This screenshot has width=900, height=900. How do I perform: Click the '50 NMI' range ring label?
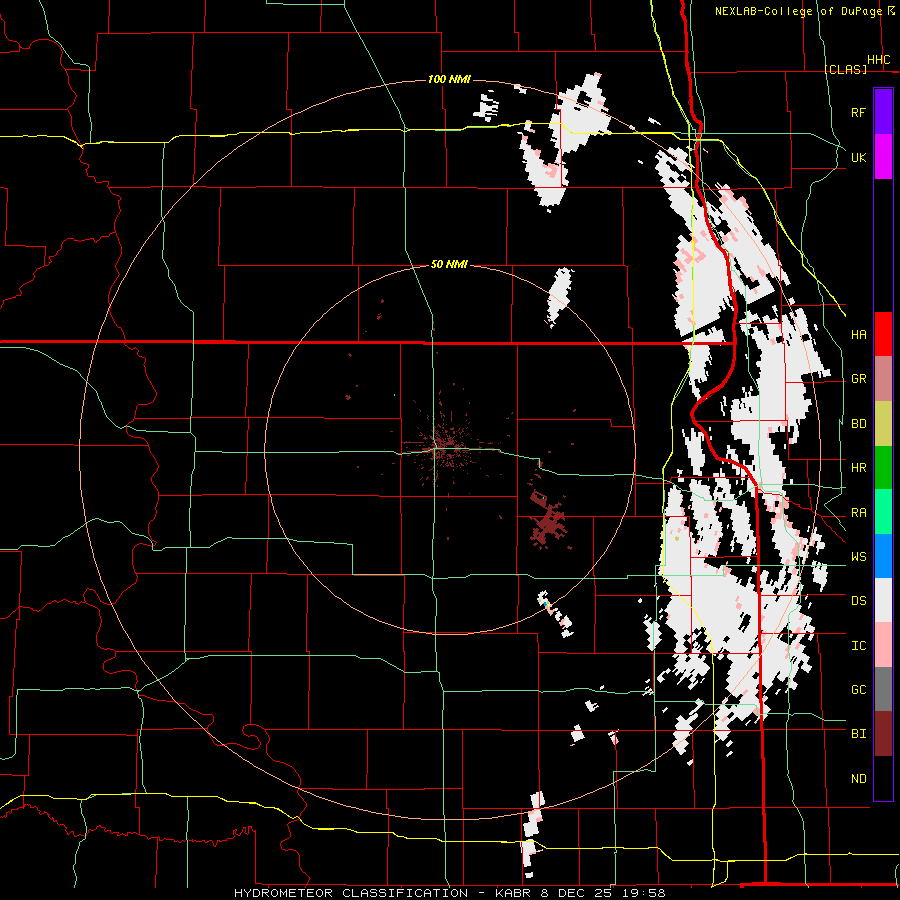pos(449,264)
